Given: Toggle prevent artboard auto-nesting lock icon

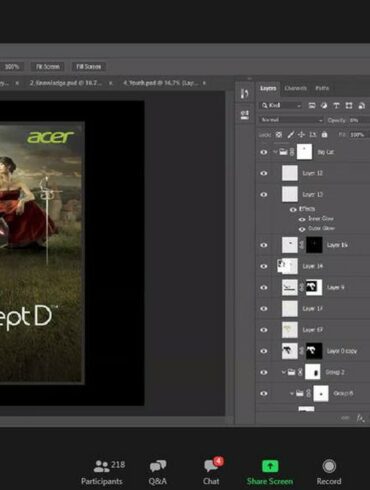Looking at the screenshot, I should click(312, 135).
